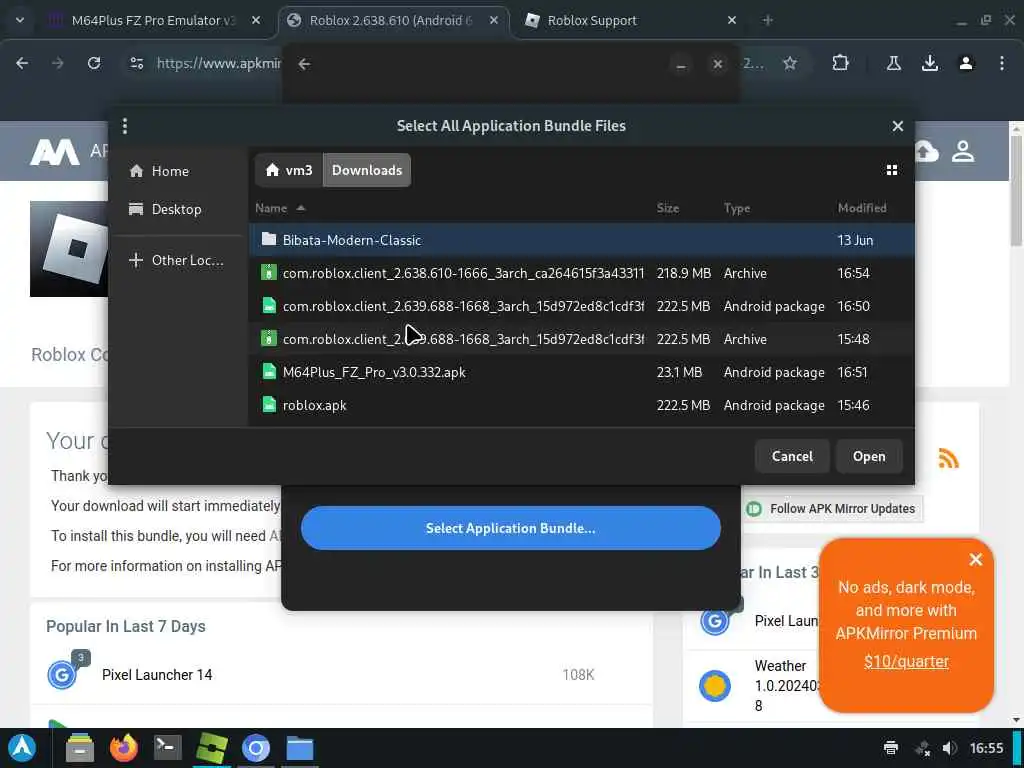Select the 2.639.688 Android package file from 16:50
Image resolution: width=1024 pixels, height=768 pixels.
pyautogui.click(x=581, y=306)
